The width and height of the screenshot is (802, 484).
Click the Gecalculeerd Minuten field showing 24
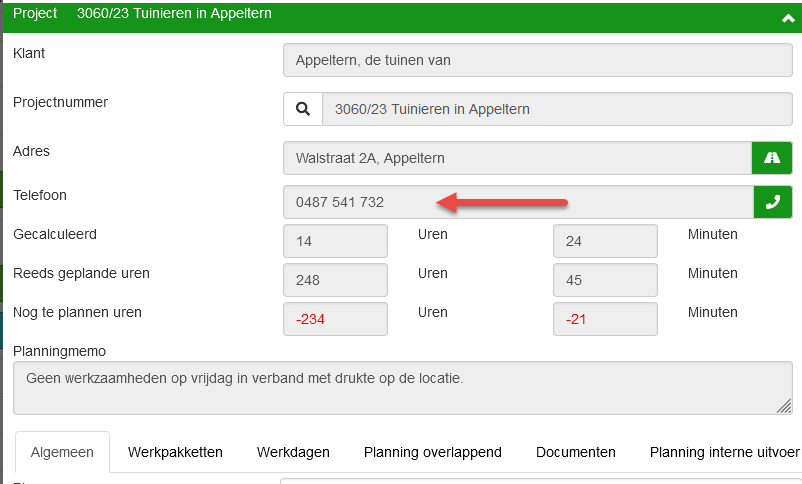pyautogui.click(x=605, y=241)
